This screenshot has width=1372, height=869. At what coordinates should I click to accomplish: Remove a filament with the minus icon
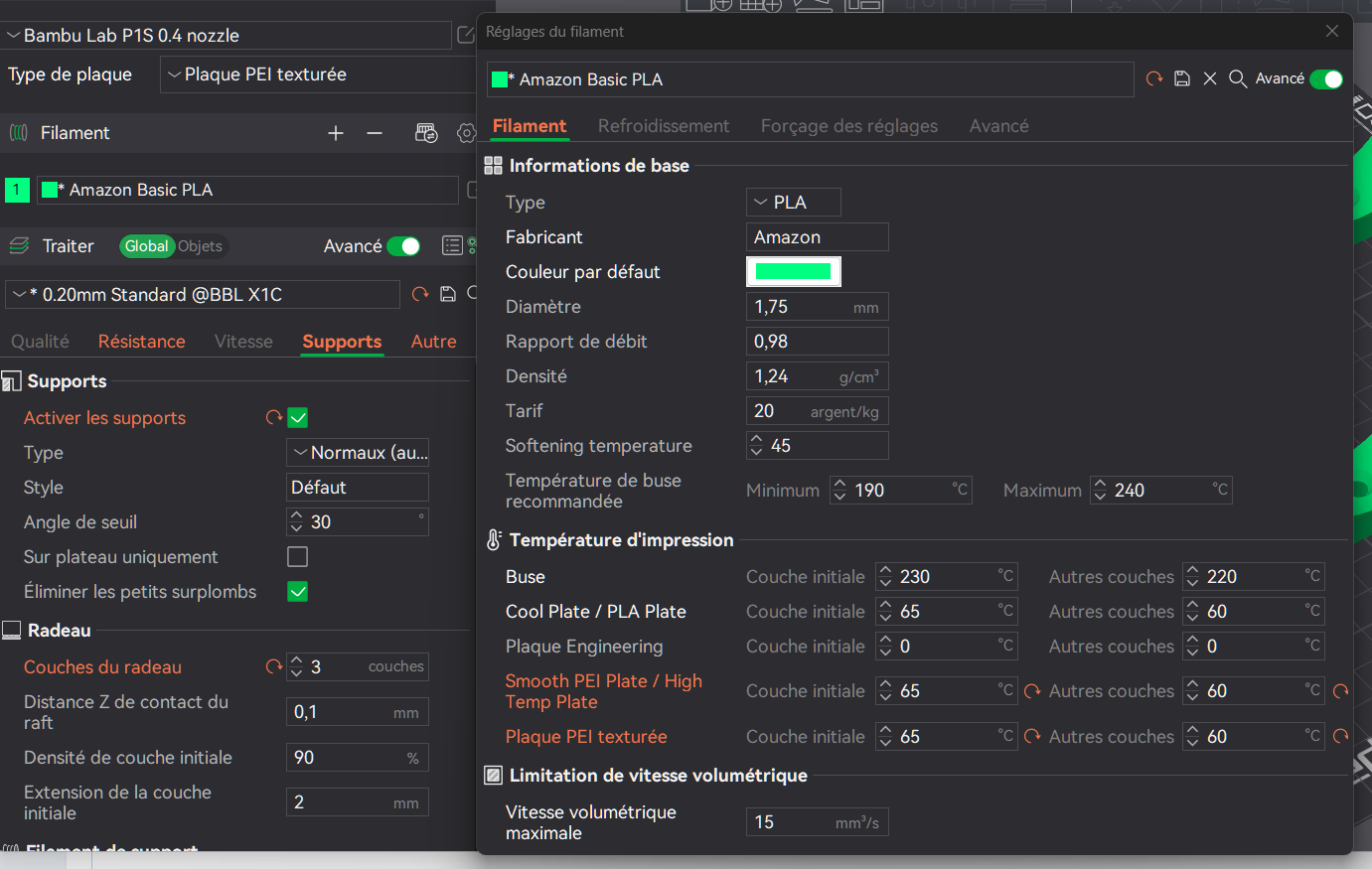pyautogui.click(x=375, y=133)
